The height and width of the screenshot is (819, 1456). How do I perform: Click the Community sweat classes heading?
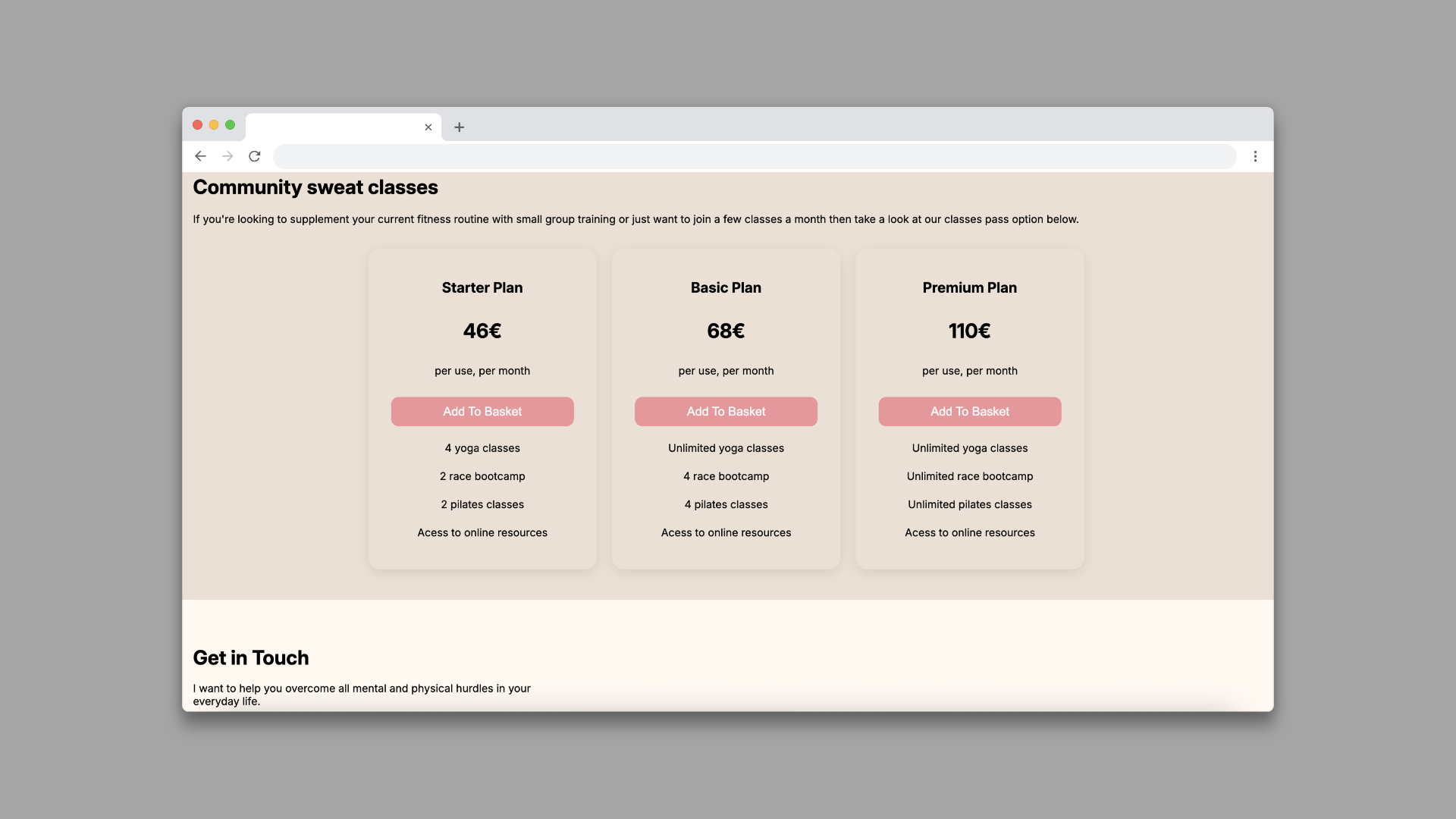pos(315,187)
